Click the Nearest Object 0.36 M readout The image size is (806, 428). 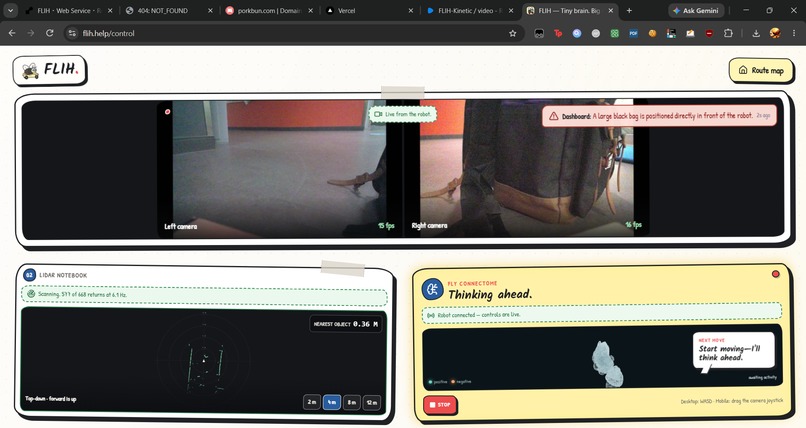pyautogui.click(x=345, y=324)
